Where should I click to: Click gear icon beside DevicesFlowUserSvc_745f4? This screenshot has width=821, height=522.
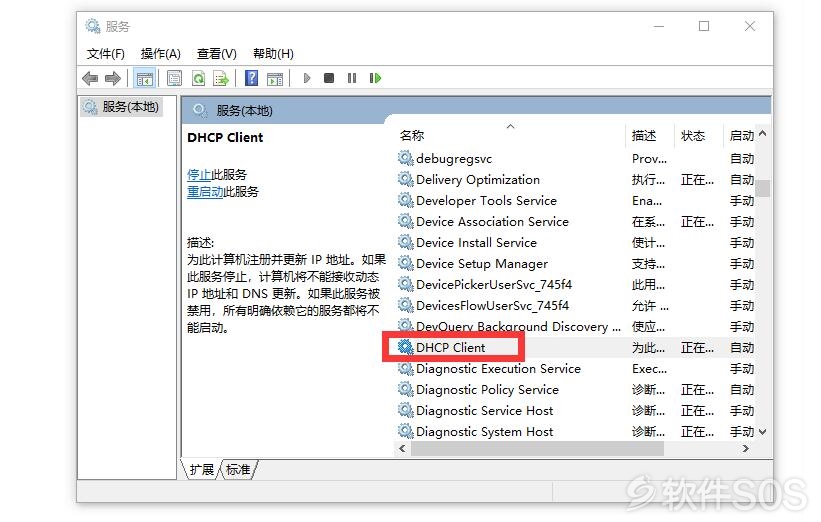point(405,305)
